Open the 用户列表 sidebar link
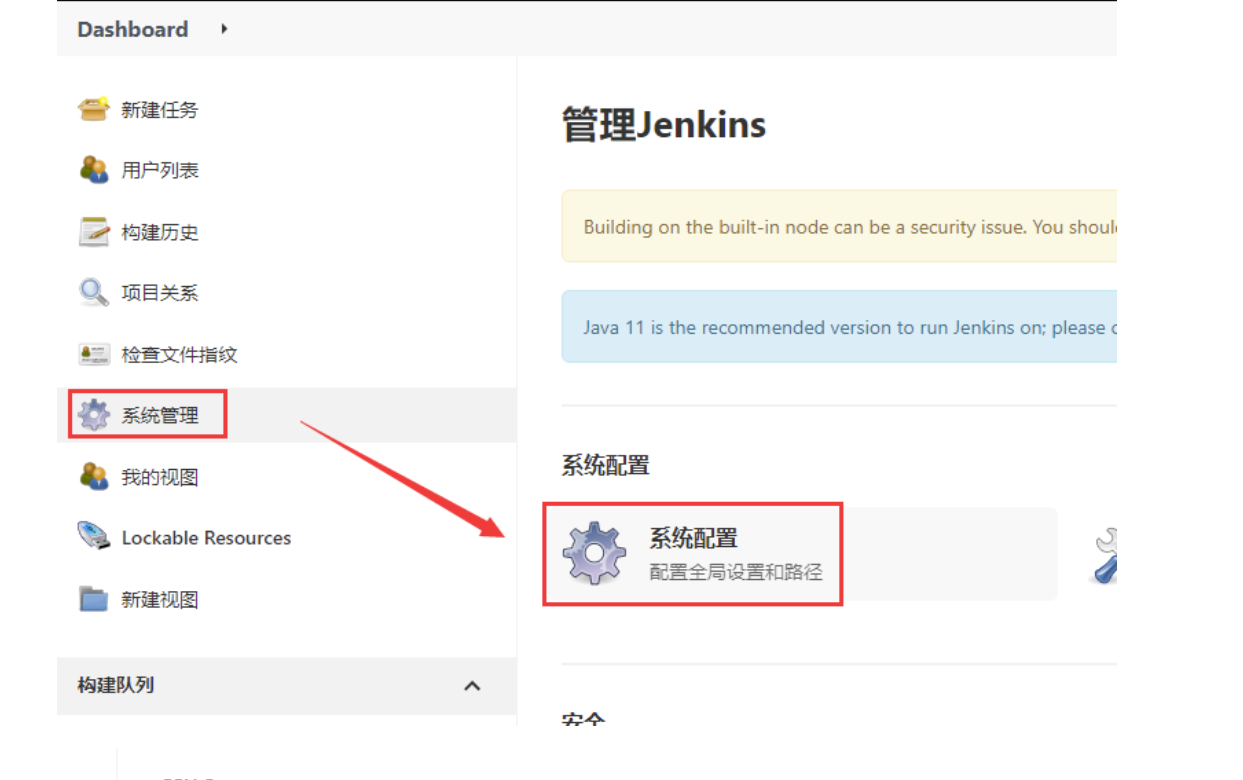This screenshot has height=780, width=1243. click(160, 170)
